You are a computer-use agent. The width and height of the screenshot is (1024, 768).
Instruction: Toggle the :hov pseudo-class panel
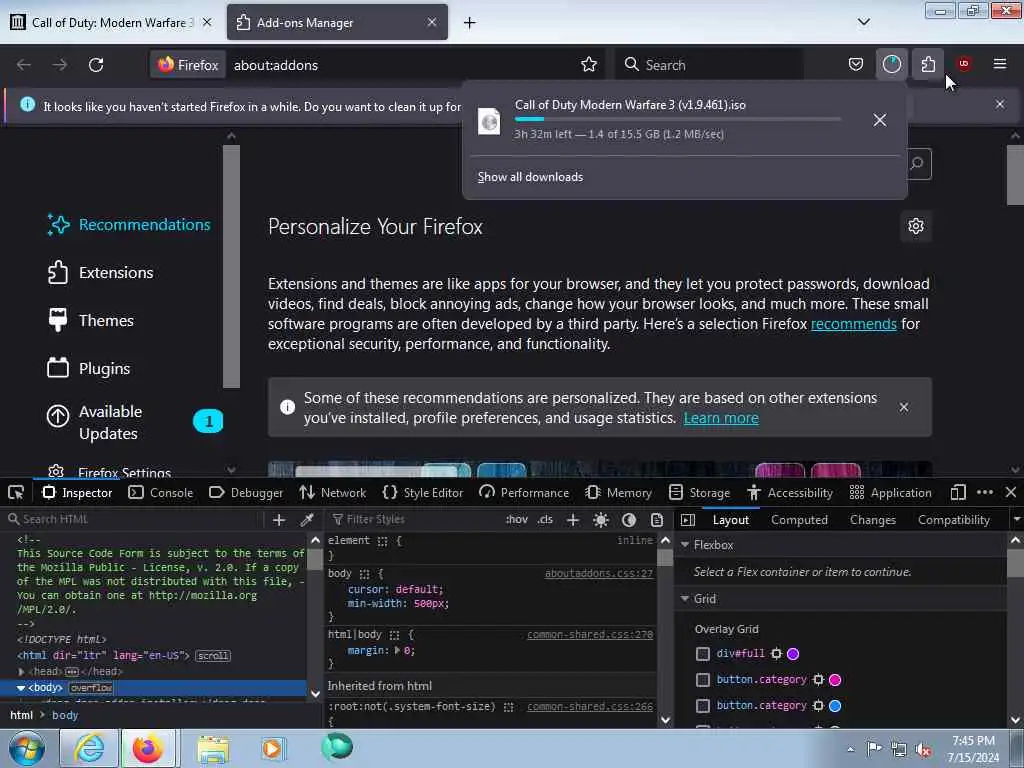pos(516,520)
